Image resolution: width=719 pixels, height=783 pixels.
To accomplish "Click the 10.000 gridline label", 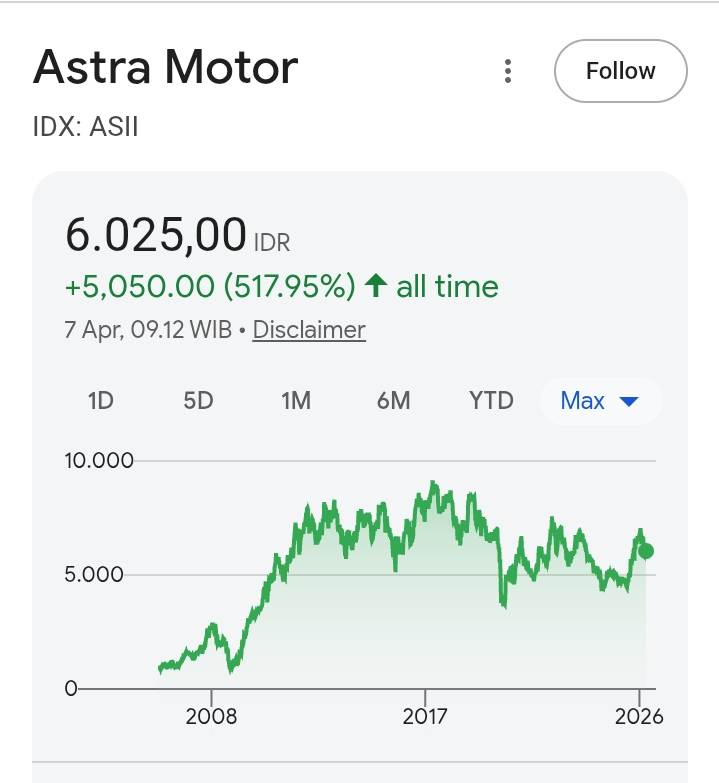I will pyautogui.click(x=98, y=461).
